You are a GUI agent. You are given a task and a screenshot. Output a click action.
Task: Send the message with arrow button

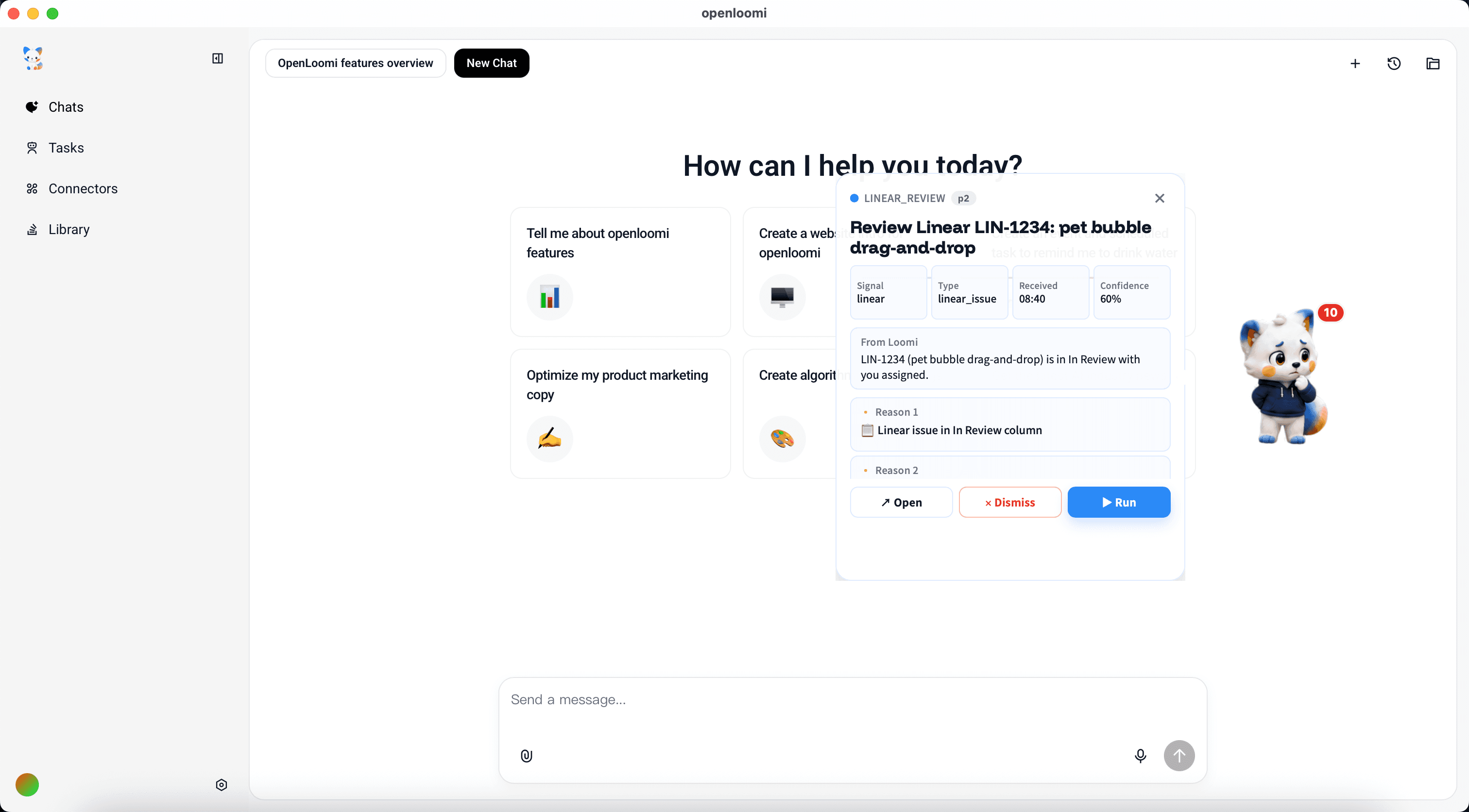click(1179, 756)
